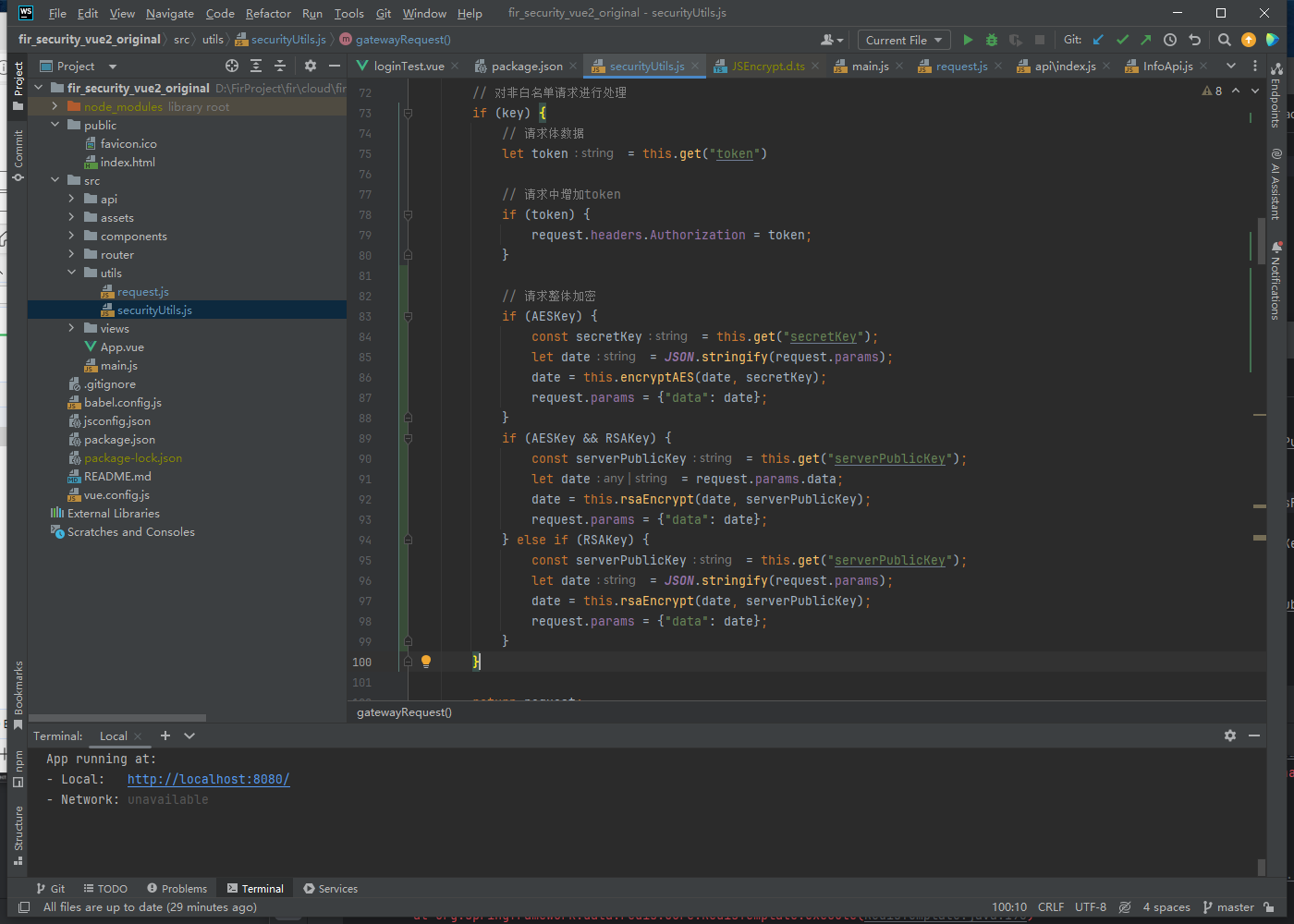Open the Problems tool tab
Viewport: 1294px width, 924px height.
pos(177,889)
